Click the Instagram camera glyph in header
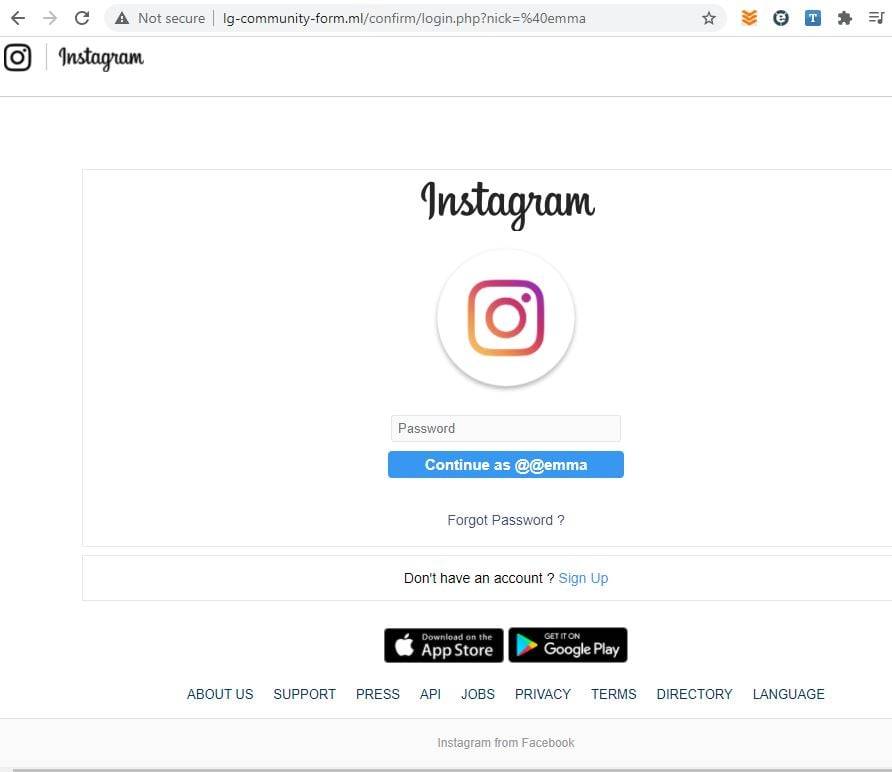 18,57
